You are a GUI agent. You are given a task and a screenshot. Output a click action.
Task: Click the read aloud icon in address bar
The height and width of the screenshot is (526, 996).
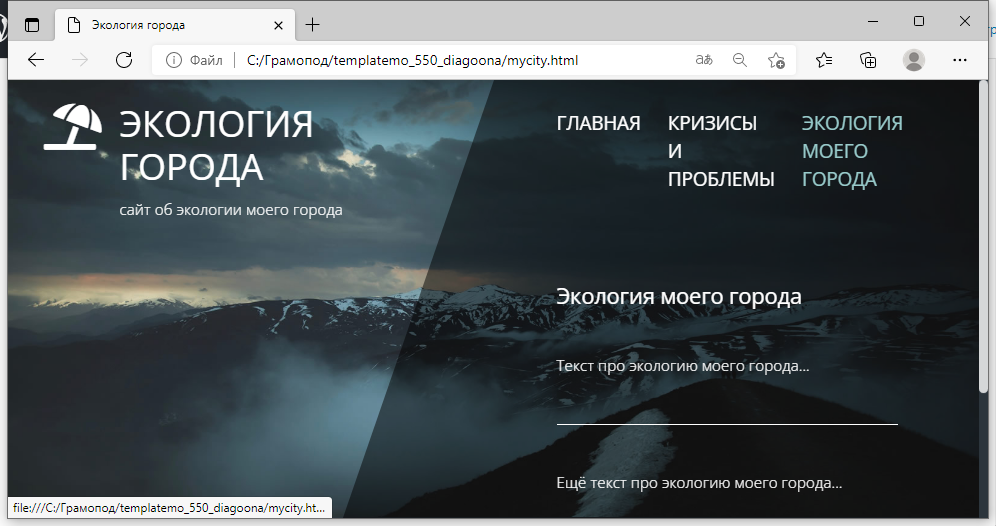point(705,60)
